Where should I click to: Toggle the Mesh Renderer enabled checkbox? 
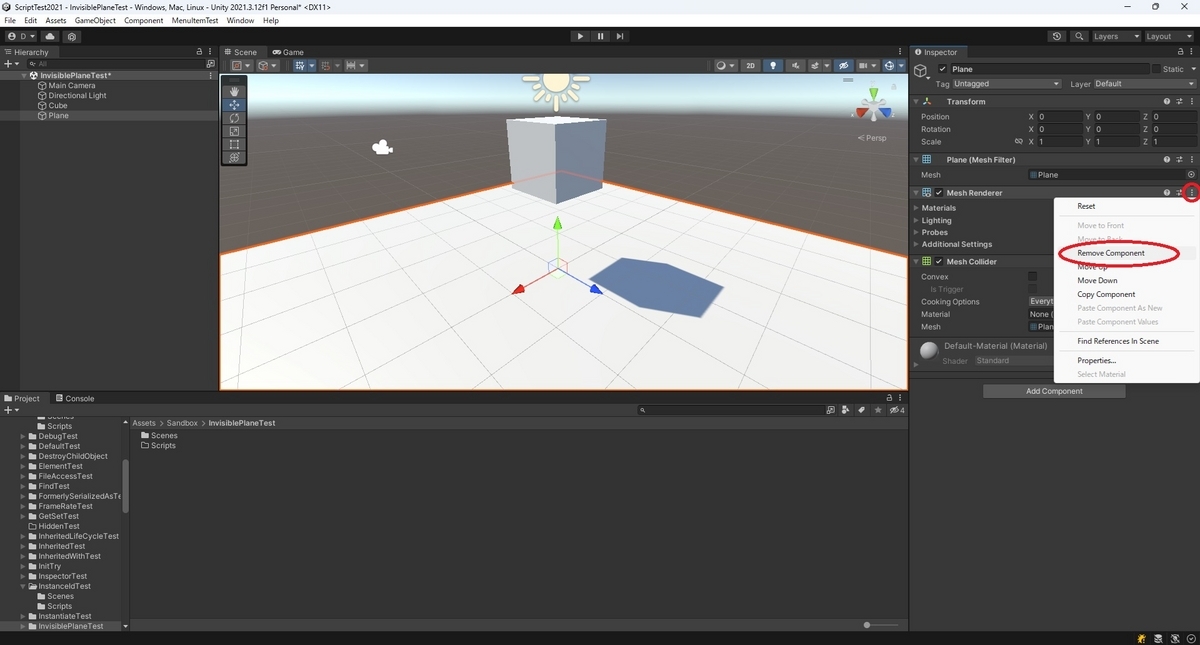pyautogui.click(x=939, y=193)
